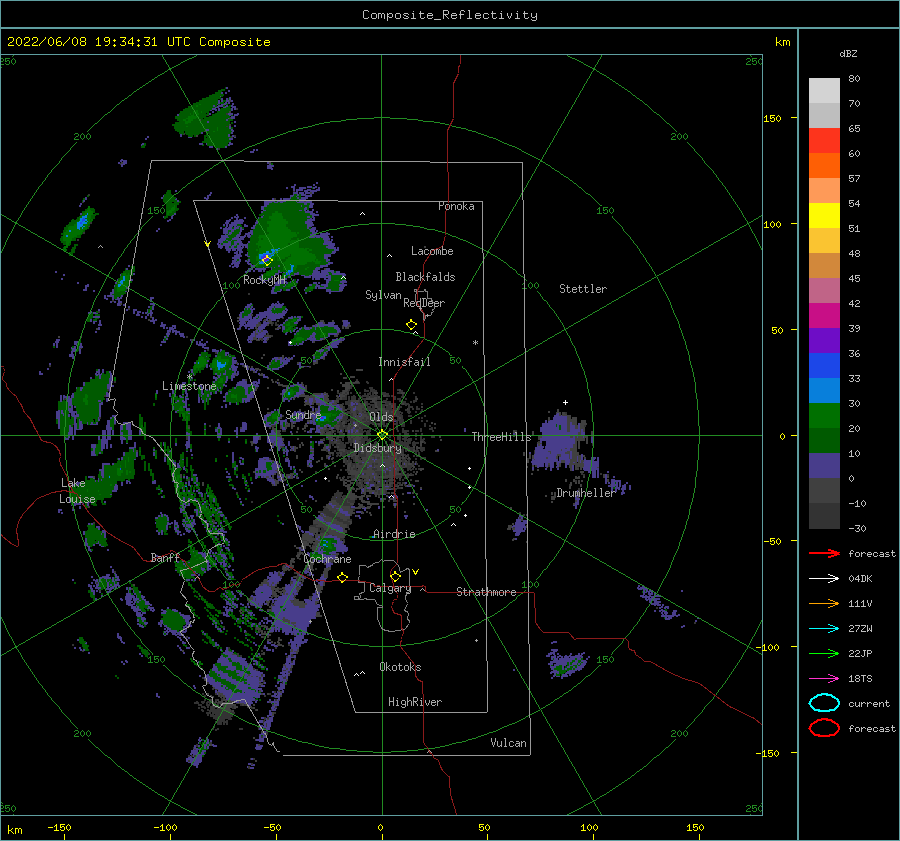Click the blue 36-33 dBZ color band
This screenshot has width=900, height=841.
824,365
